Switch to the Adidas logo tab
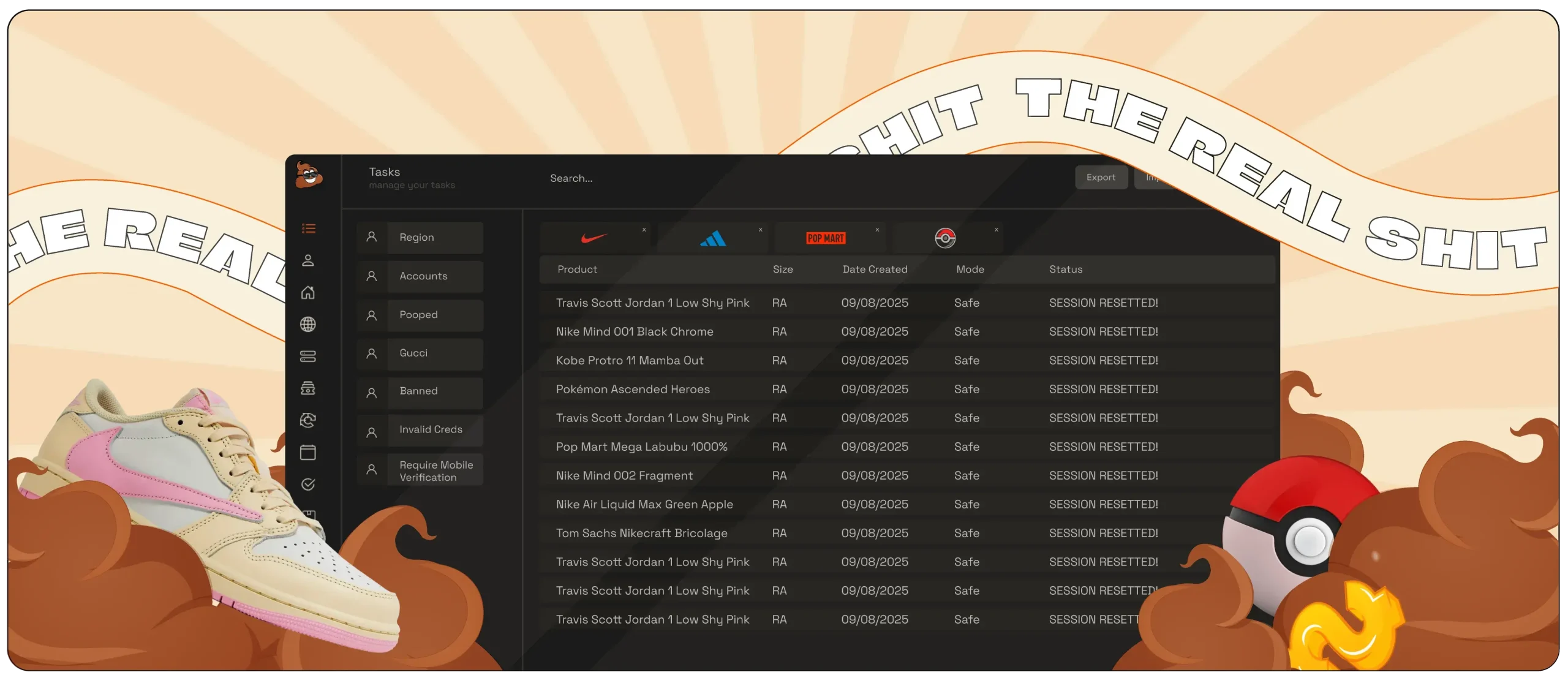Image resolution: width=1568 pixels, height=683 pixels. coord(712,238)
